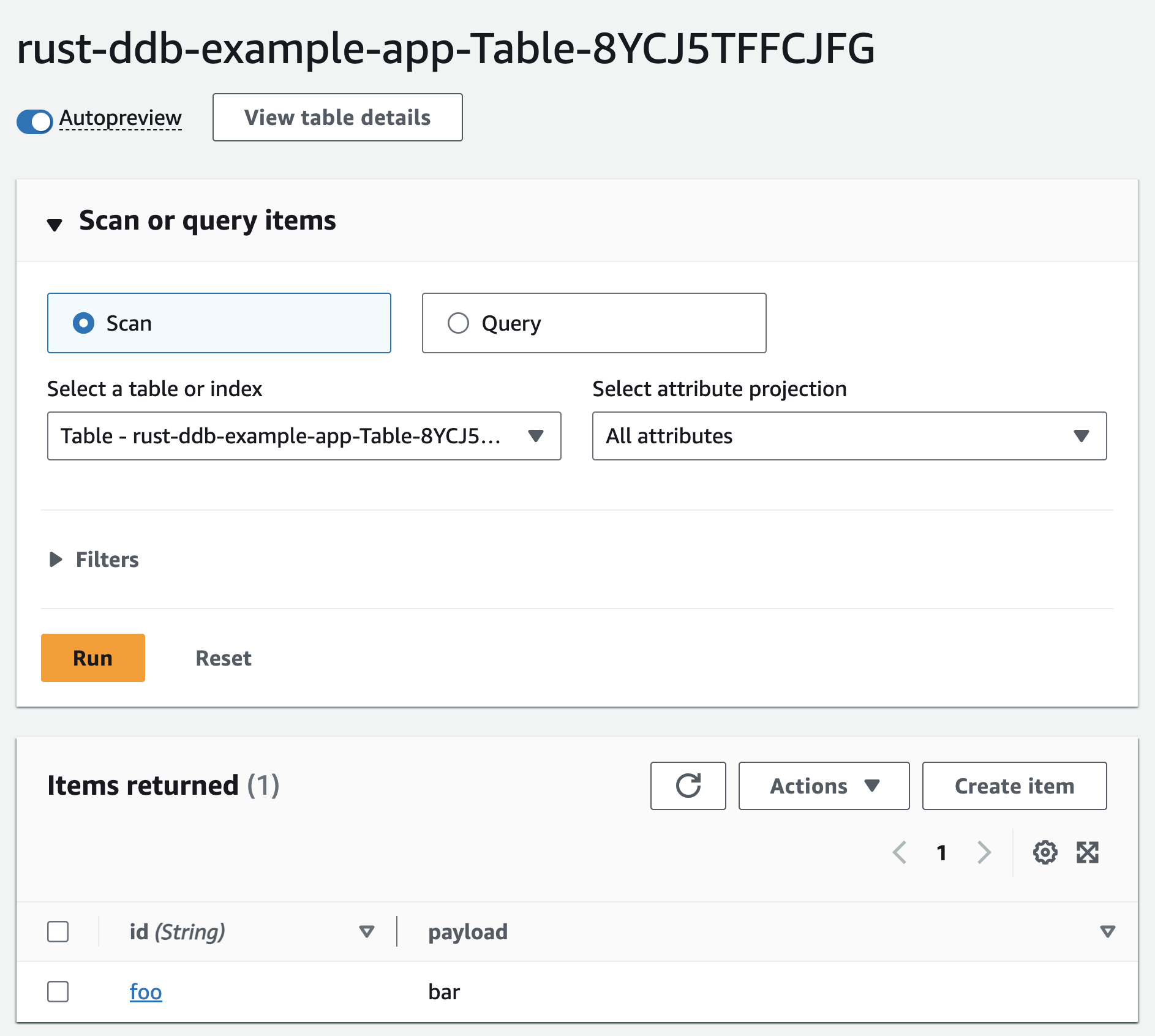This screenshot has width=1155, height=1036.
Task: Refresh the returned items list
Action: [688, 786]
